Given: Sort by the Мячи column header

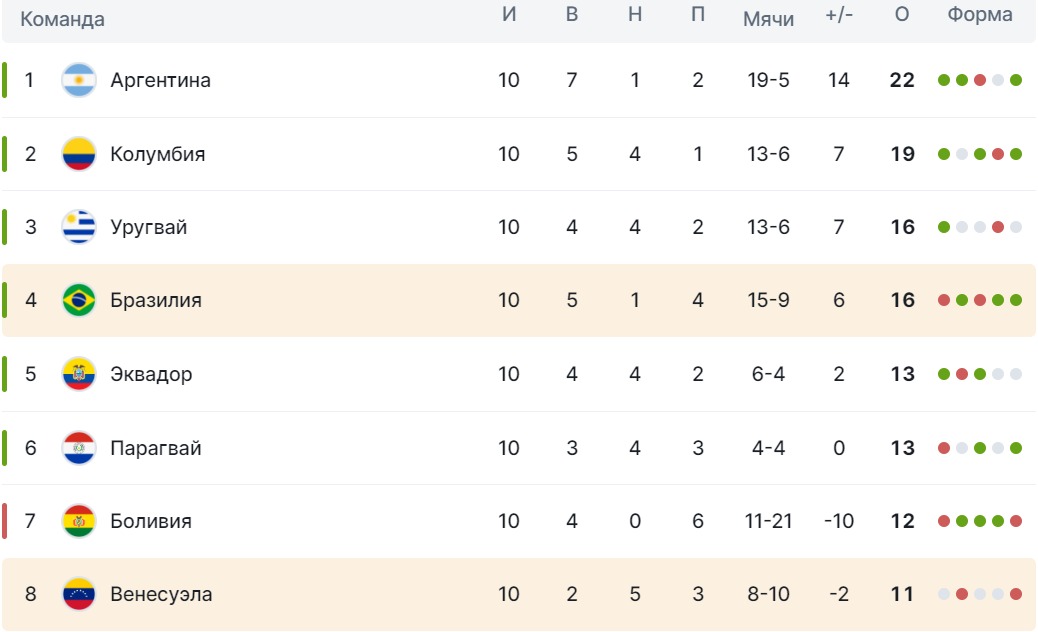Looking at the screenshot, I should pyautogui.click(x=768, y=18).
